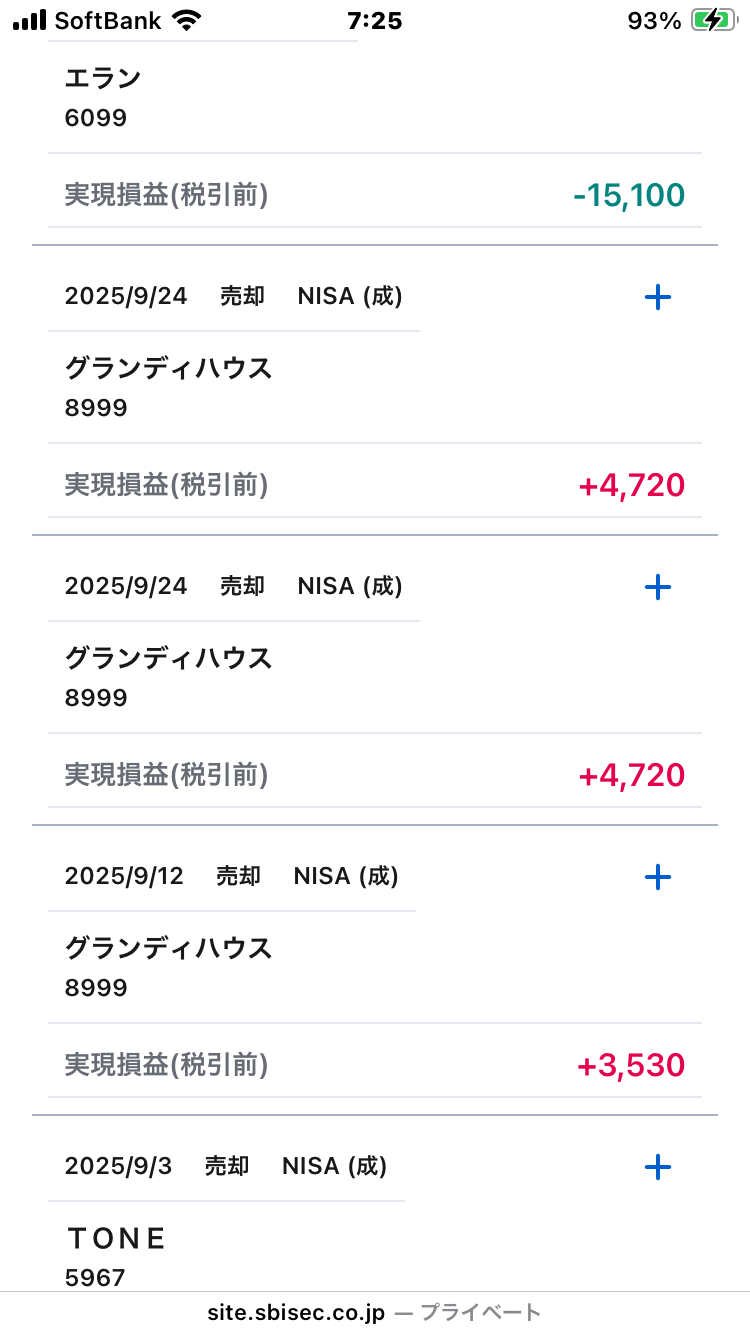Tap the 6099 stock code
The width and height of the screenshot is (750, 1334).
(x=96, y=118)
